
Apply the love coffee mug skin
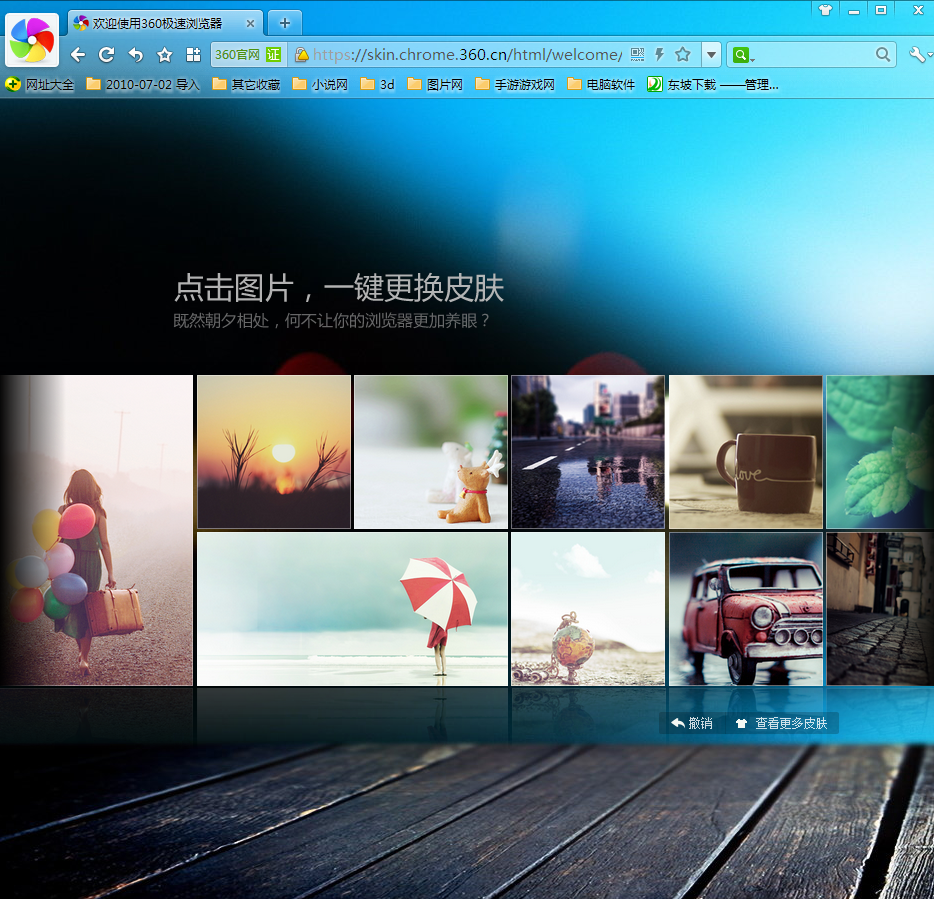tap(746, 452)
